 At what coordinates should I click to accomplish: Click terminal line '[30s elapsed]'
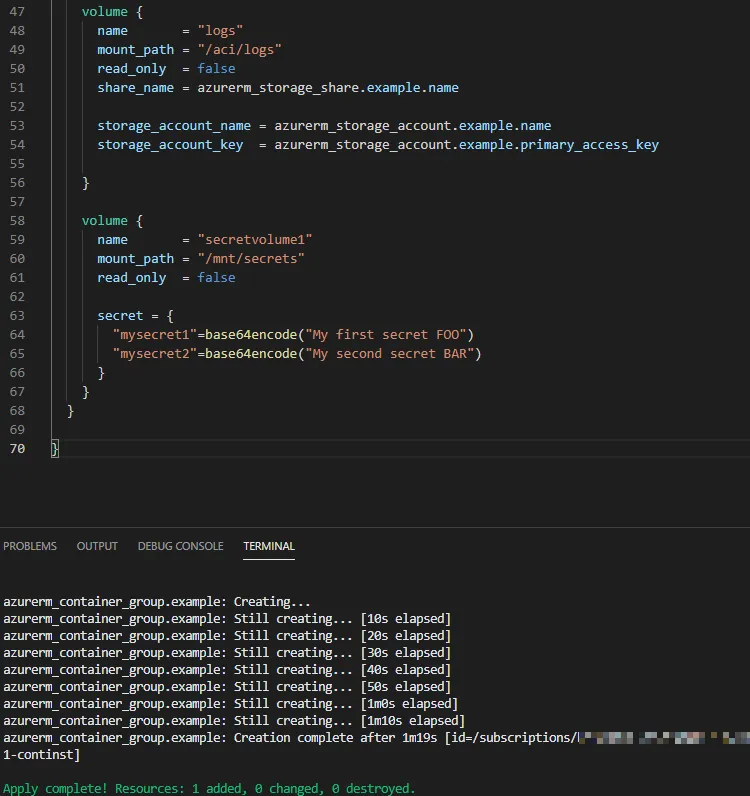coord(227,653)
